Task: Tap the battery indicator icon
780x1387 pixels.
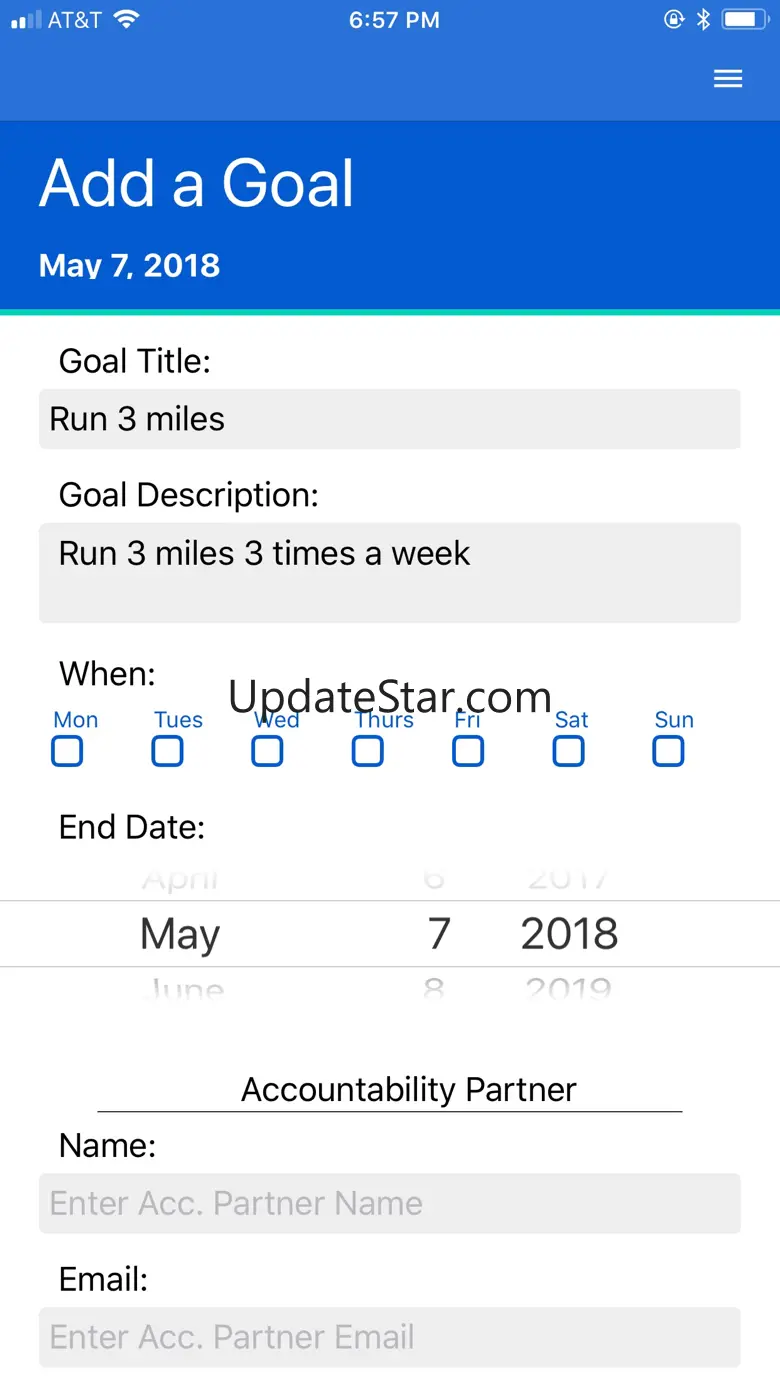Action: click(744, 20)
